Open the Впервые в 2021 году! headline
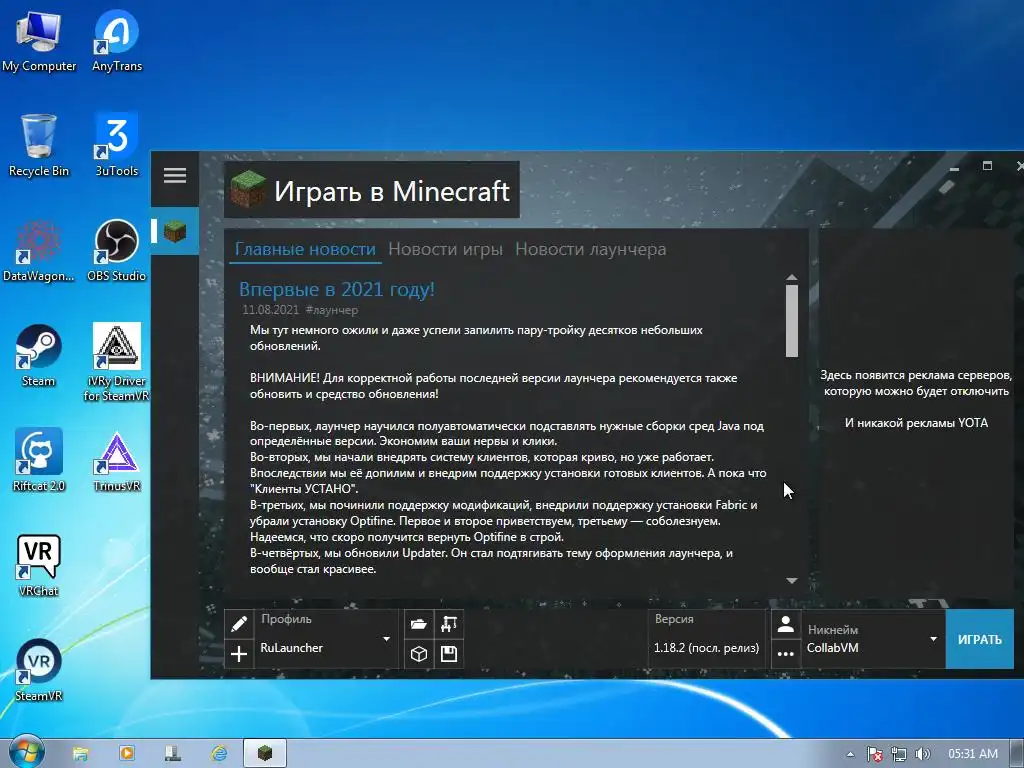 [337, 289]
